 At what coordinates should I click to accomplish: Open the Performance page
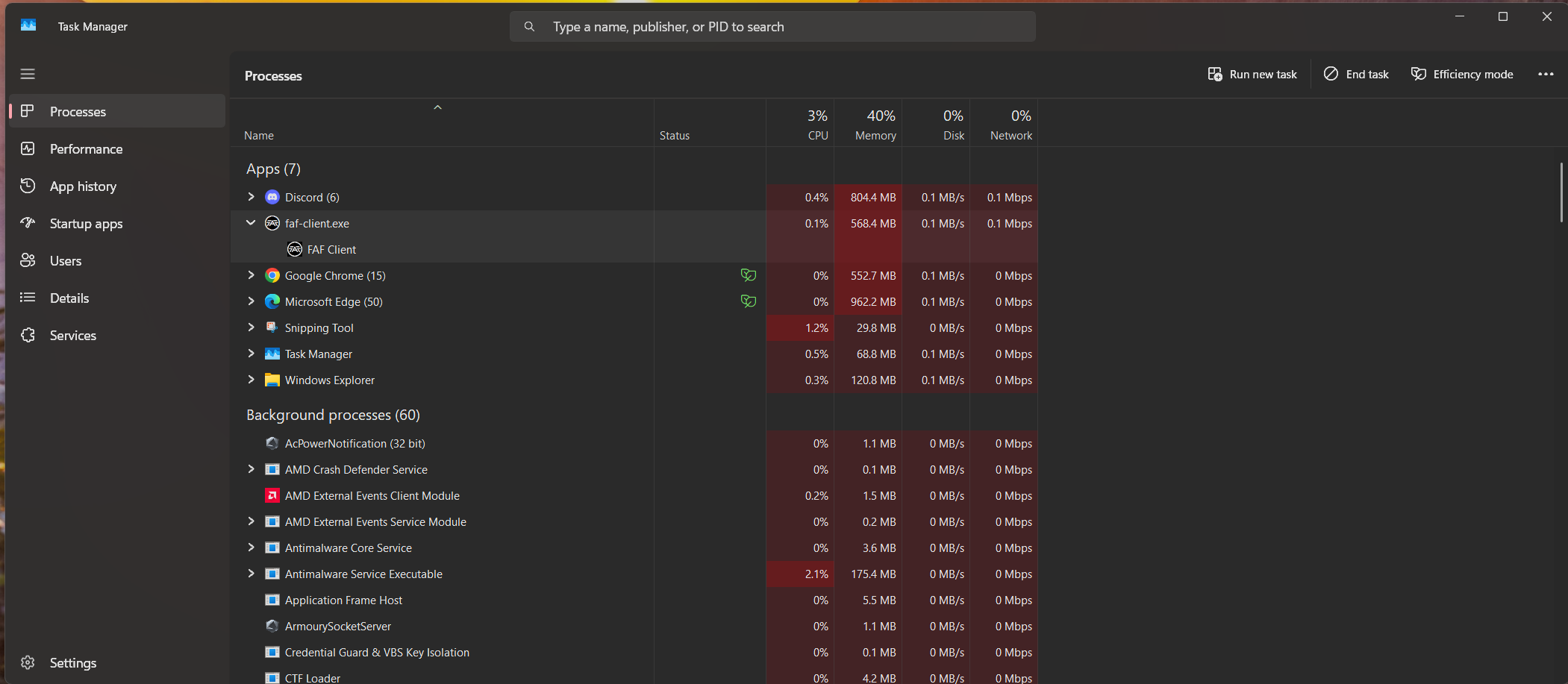coord(117,148)
